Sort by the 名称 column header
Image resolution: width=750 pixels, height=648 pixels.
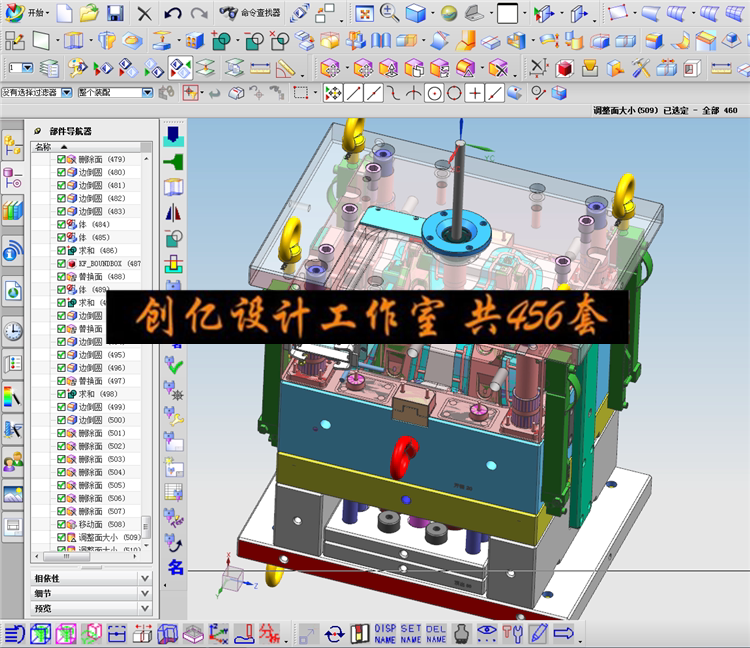click(86, 147)
